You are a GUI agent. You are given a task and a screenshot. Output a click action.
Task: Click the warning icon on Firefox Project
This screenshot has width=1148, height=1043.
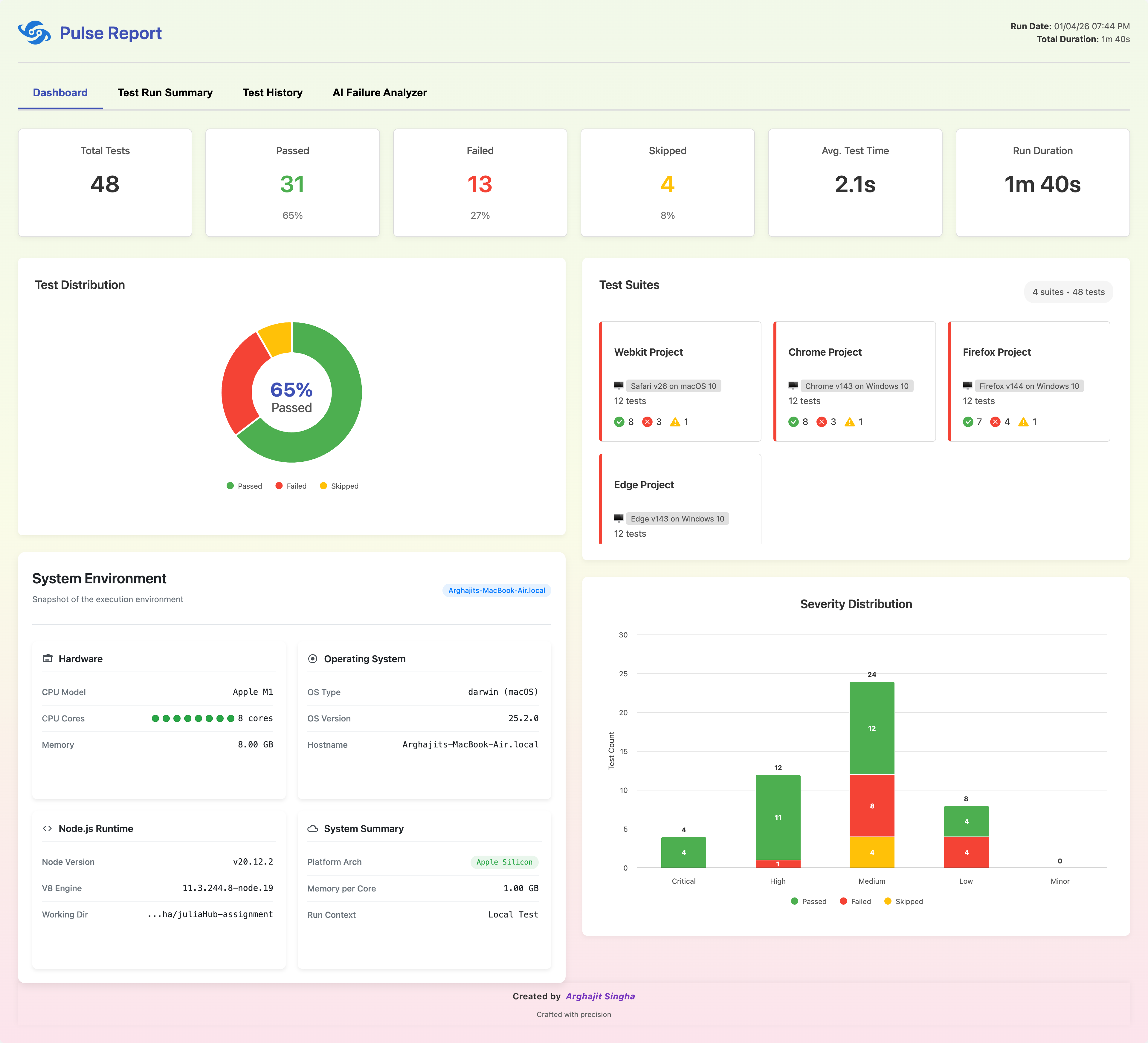point(1024,422)
